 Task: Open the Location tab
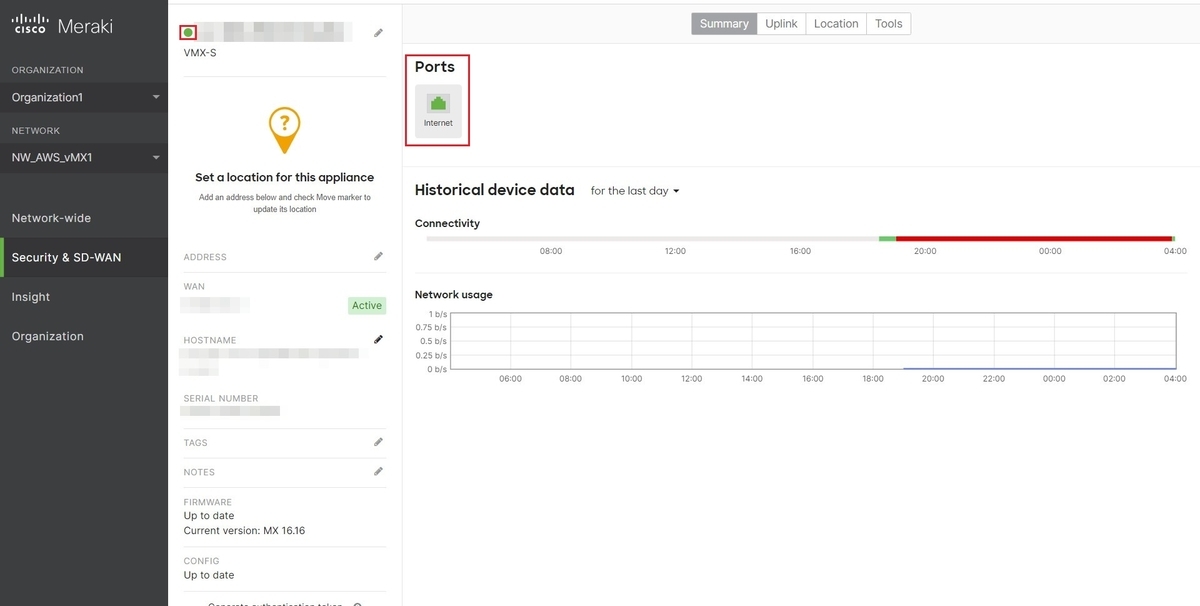(836, 24)
